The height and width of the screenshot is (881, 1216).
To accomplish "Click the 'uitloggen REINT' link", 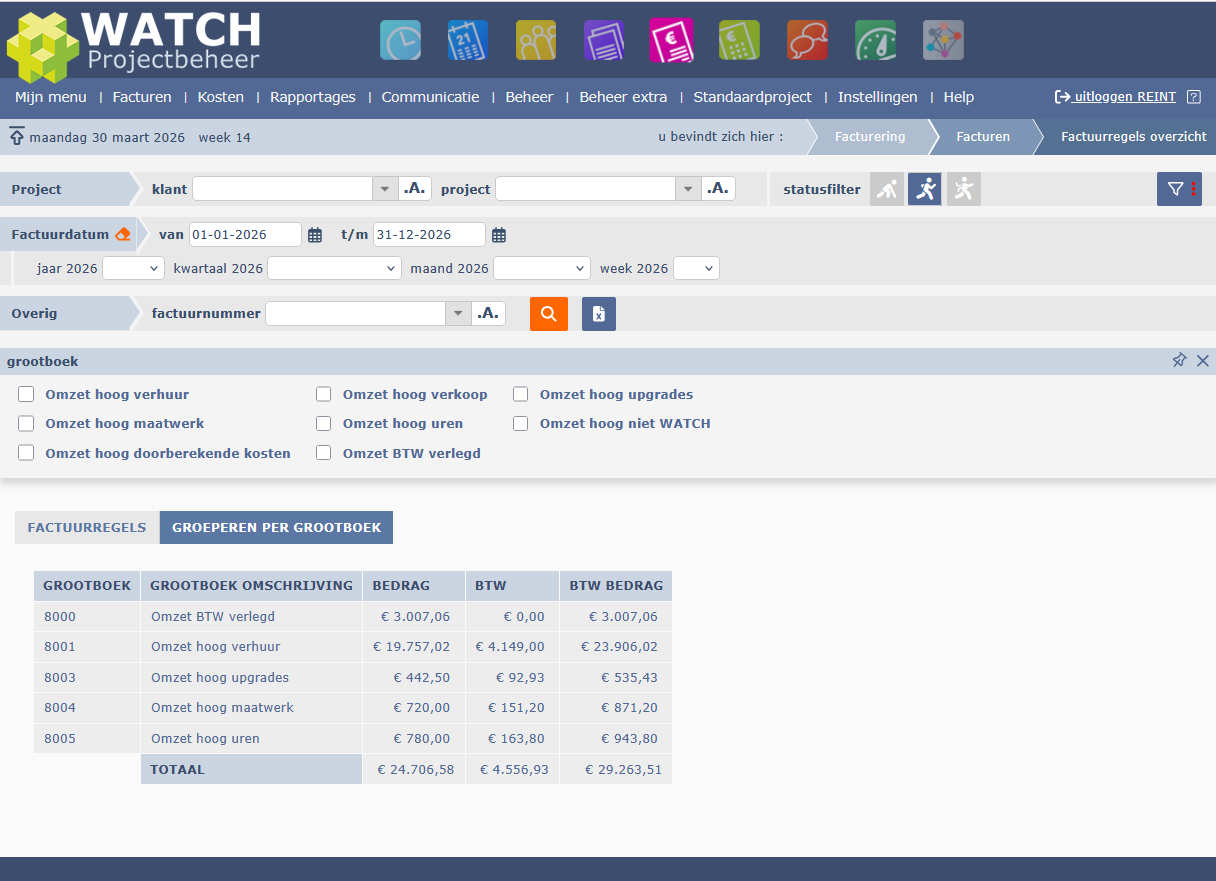I will point(1124,97).
